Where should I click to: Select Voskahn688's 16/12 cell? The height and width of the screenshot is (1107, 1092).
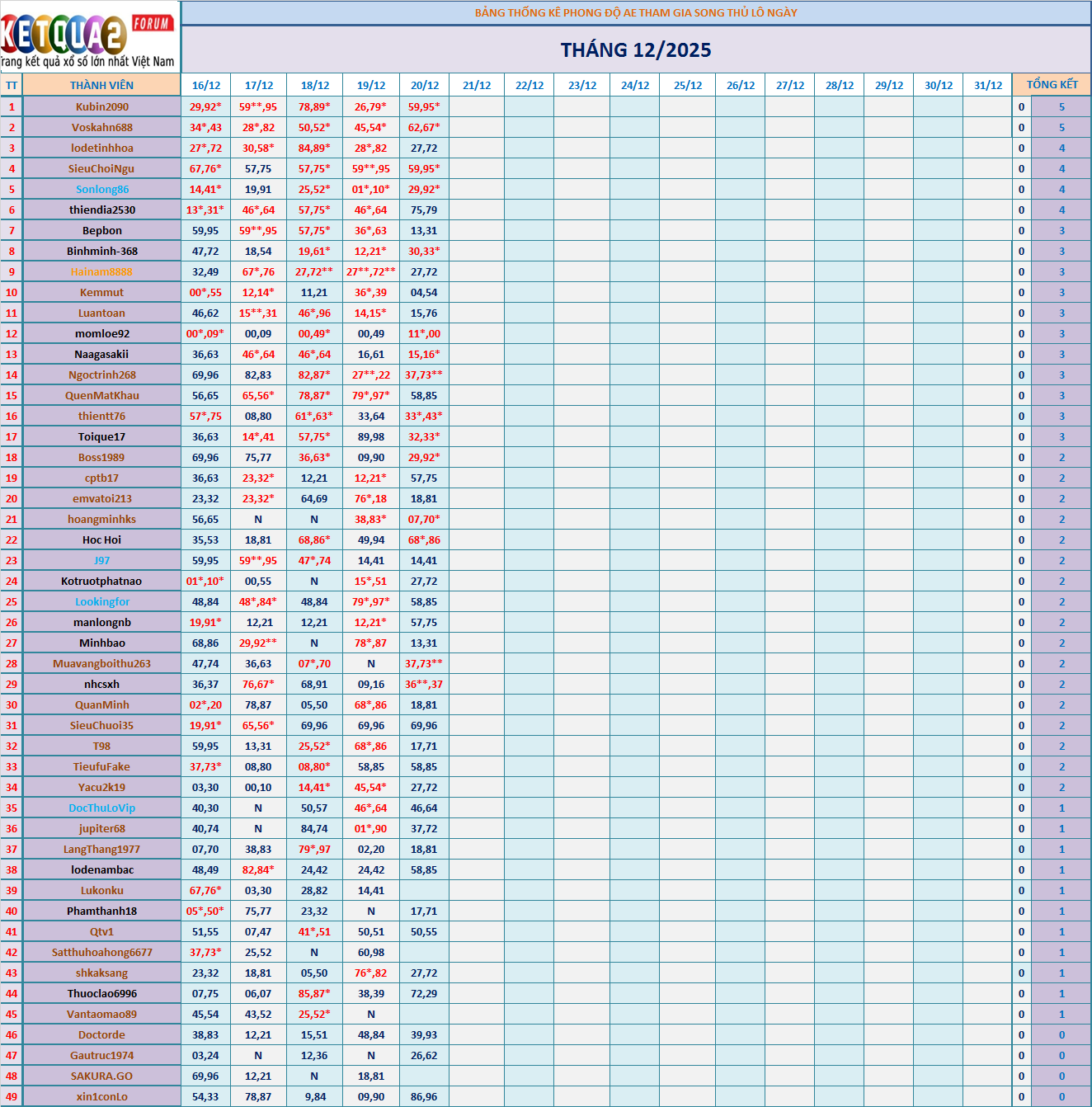[x=205, y=127]
